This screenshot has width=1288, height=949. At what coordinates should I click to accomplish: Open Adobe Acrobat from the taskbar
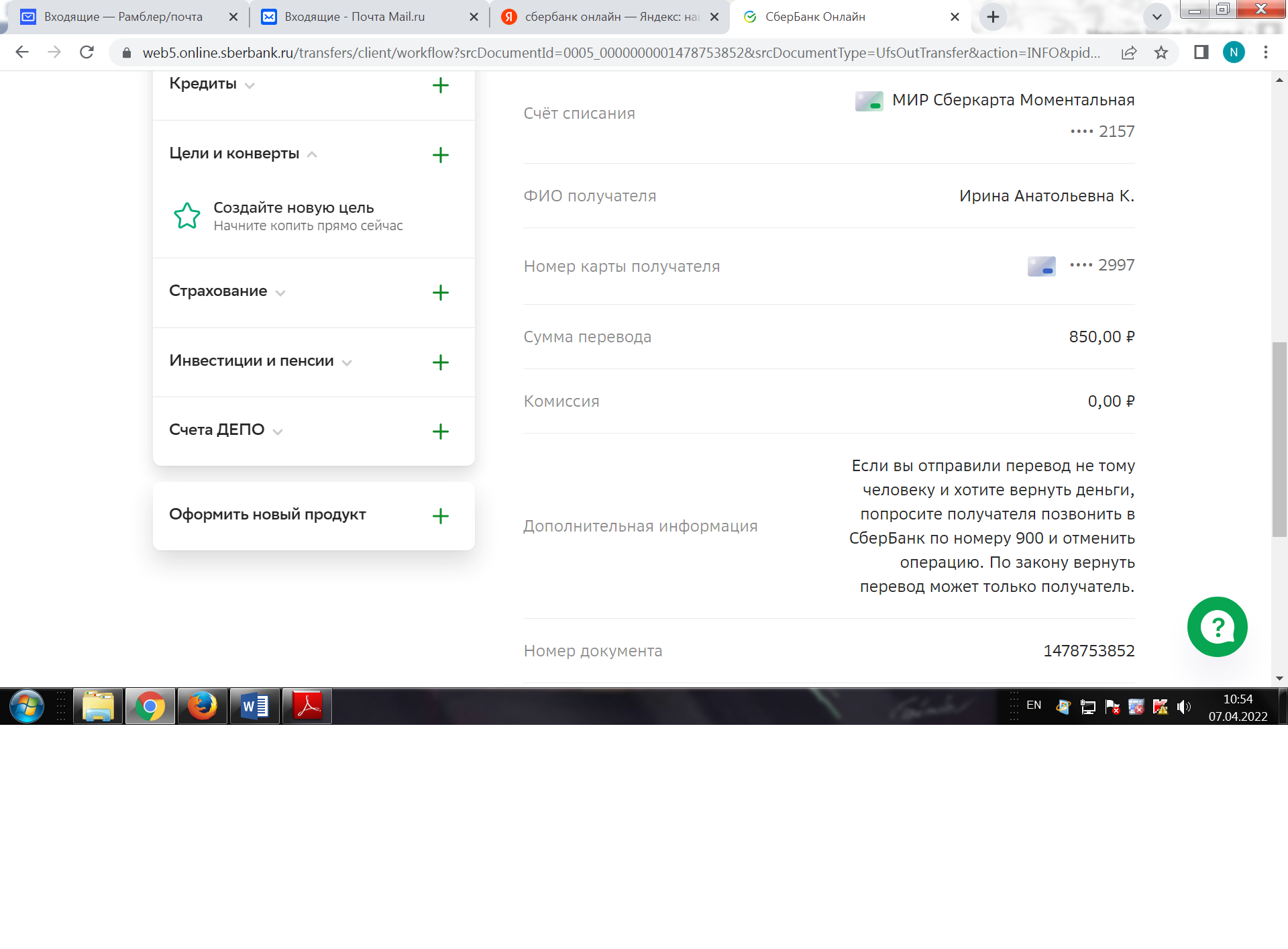pos(307,706)
